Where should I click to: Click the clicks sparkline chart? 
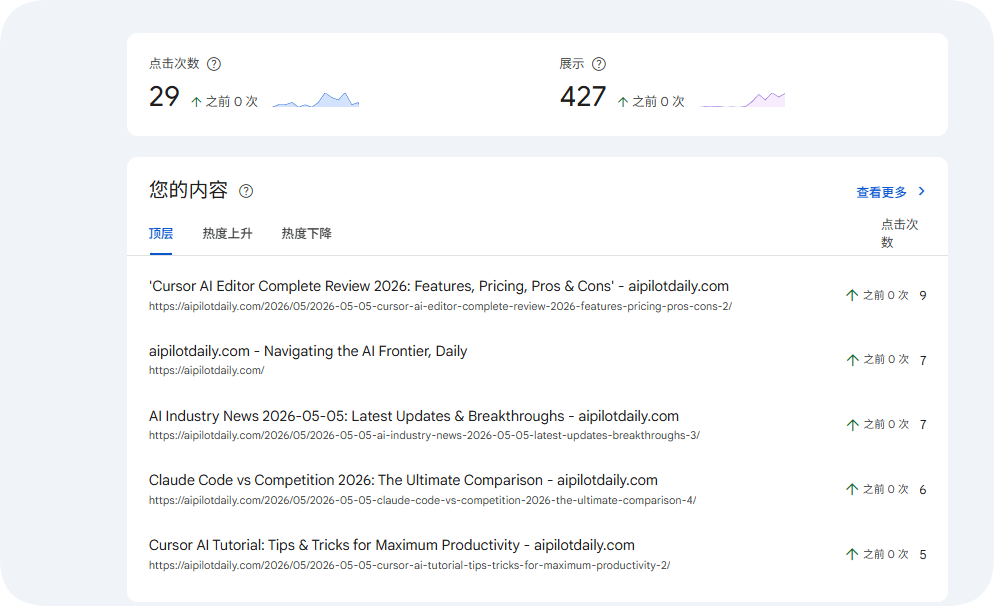[x=316, y=99]
